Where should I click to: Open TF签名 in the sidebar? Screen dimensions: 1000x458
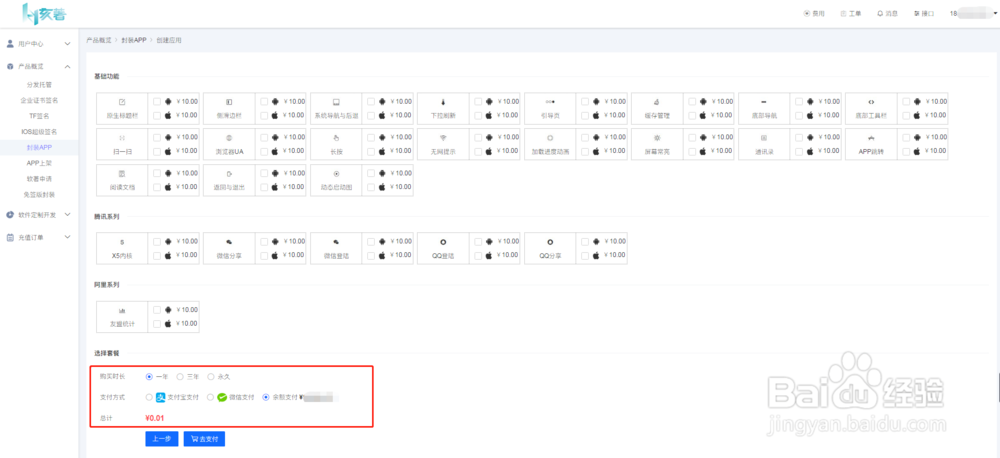(39, 116)
